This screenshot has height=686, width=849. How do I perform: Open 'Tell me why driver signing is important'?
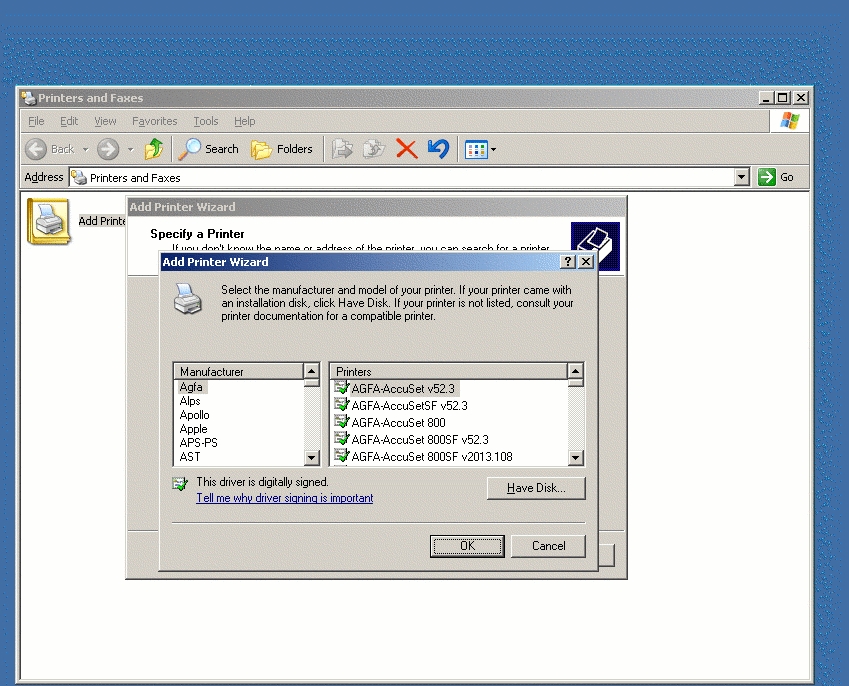pyautogui.click(x=285, y=498)
